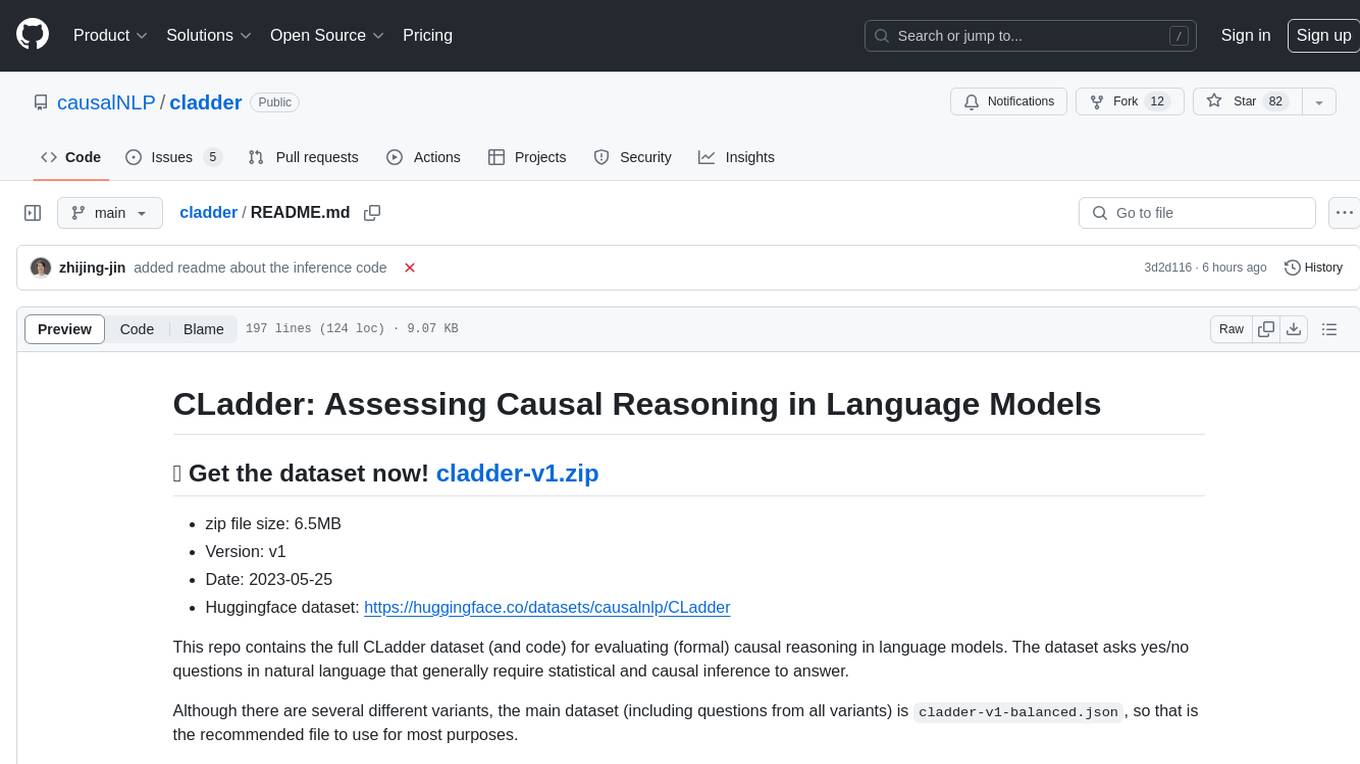Expand the Open Source menu
Image resolution: width=1360 pixels, height=764 pixels.
(x=327, y=35)
